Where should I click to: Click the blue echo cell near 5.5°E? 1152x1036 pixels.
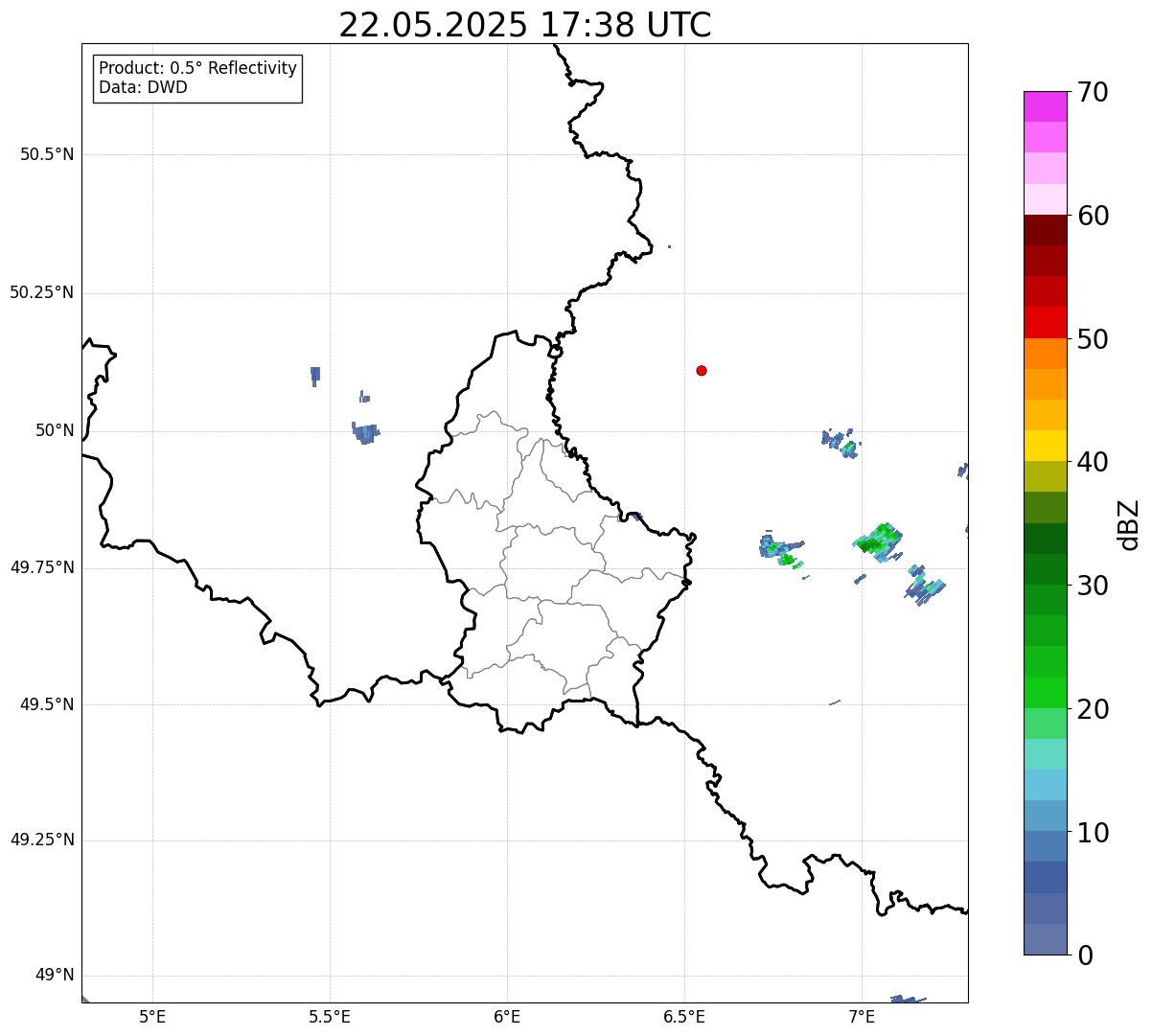315,376
